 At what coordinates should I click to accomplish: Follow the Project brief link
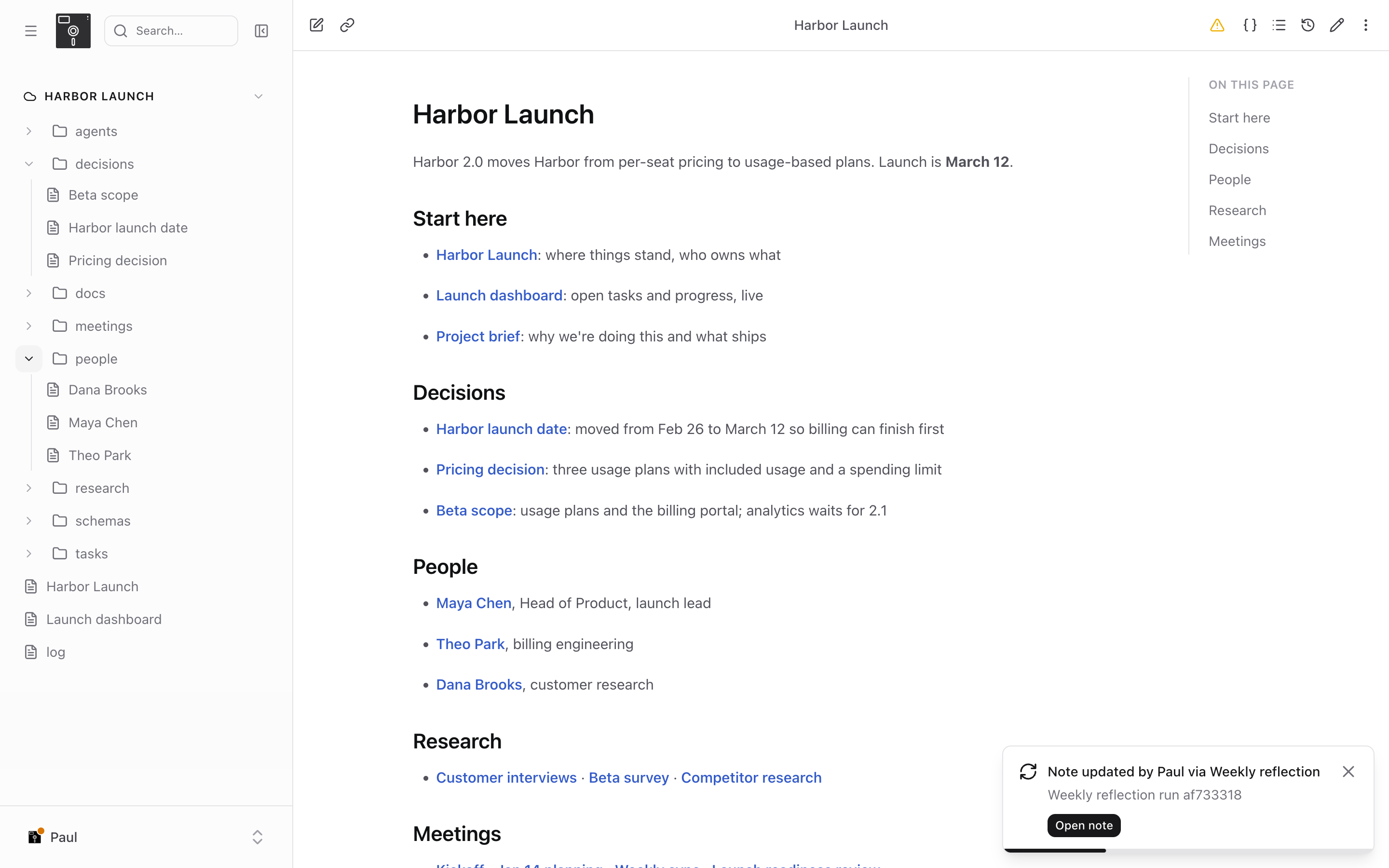pyautogui.click(x=477, y=337)
